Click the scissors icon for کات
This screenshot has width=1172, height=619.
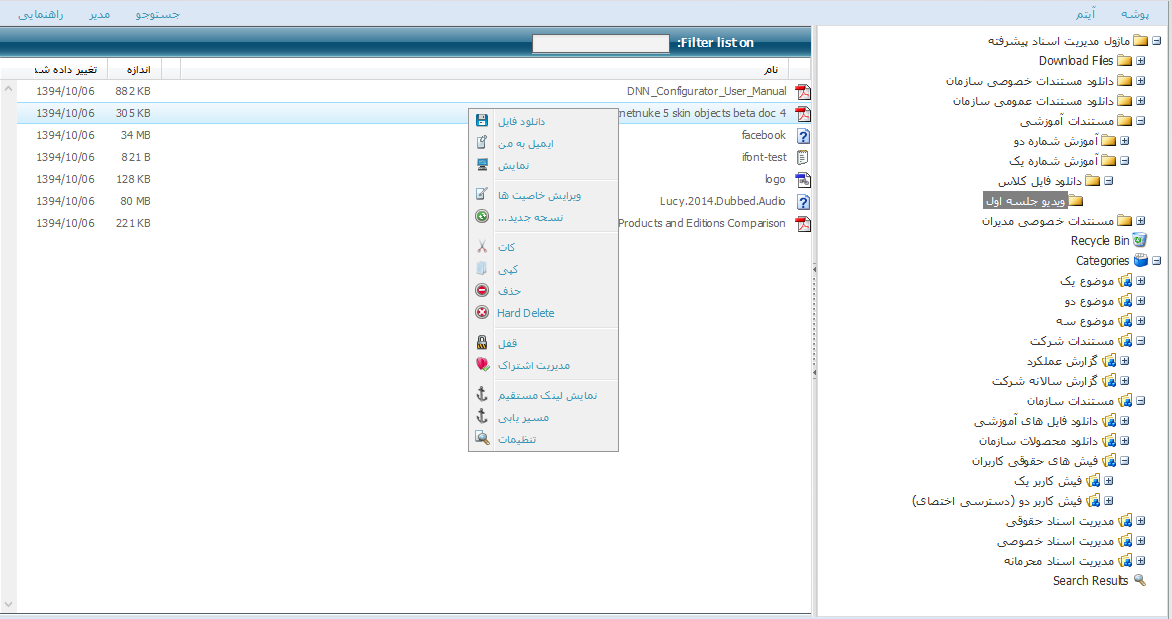482,247
